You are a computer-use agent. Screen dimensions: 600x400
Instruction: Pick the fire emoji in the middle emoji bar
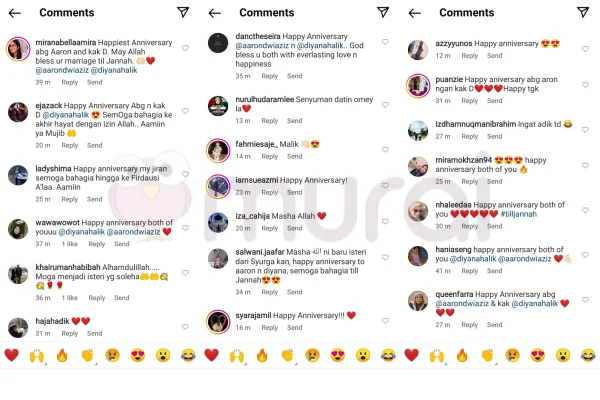[262, 355]
